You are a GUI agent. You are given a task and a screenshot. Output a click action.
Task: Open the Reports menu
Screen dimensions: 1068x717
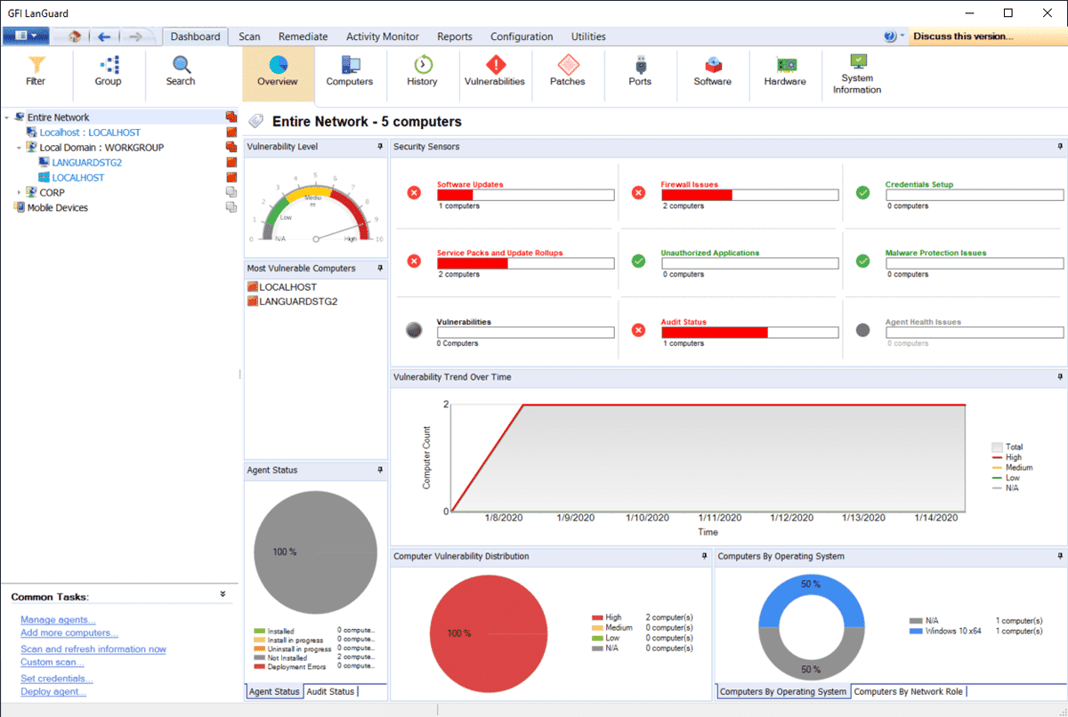[455, 36]
